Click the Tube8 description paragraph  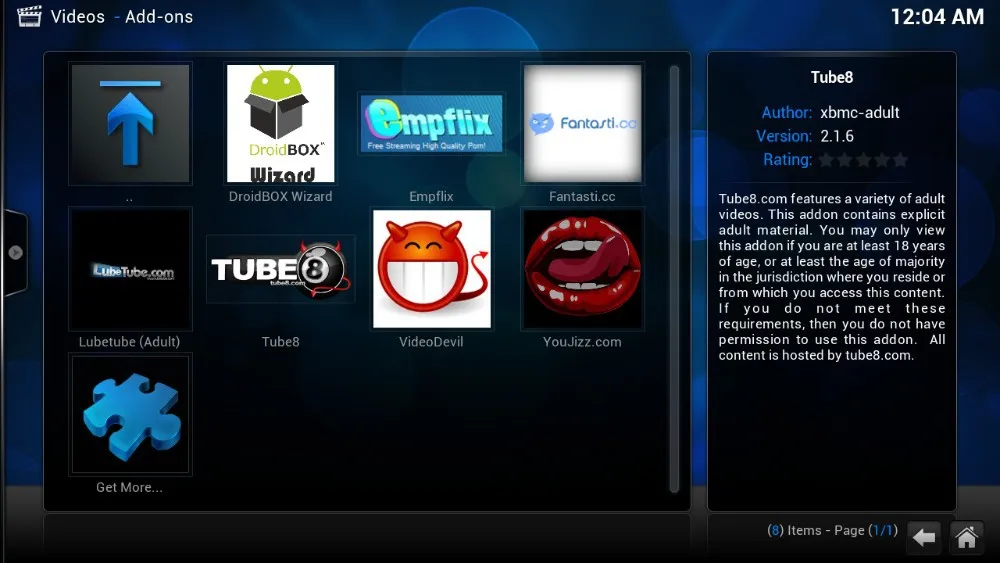pyautogui.click(x=832, y=277)
